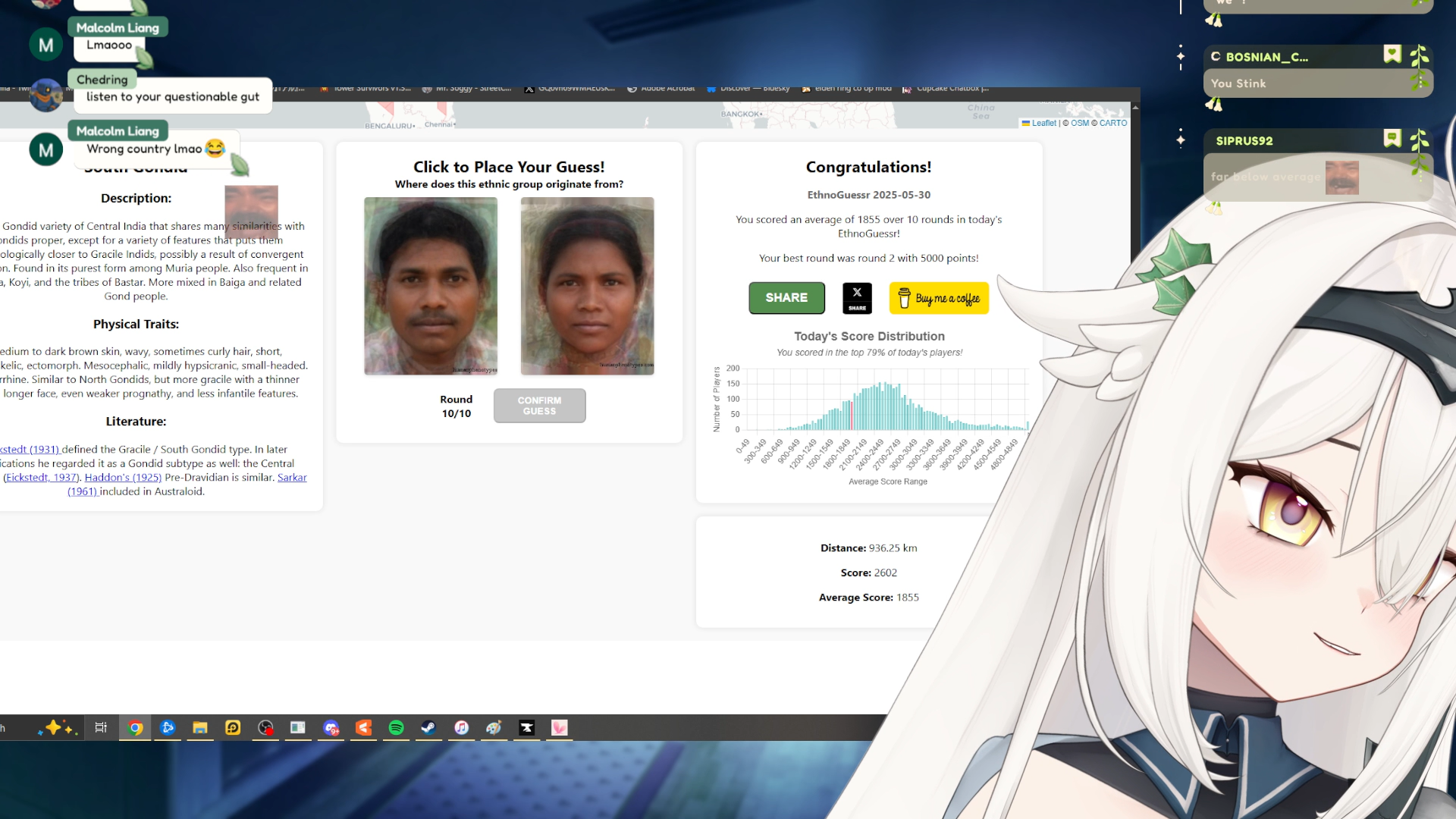
Task: Launch Steam from the taskbar
Action: point(428,728)
